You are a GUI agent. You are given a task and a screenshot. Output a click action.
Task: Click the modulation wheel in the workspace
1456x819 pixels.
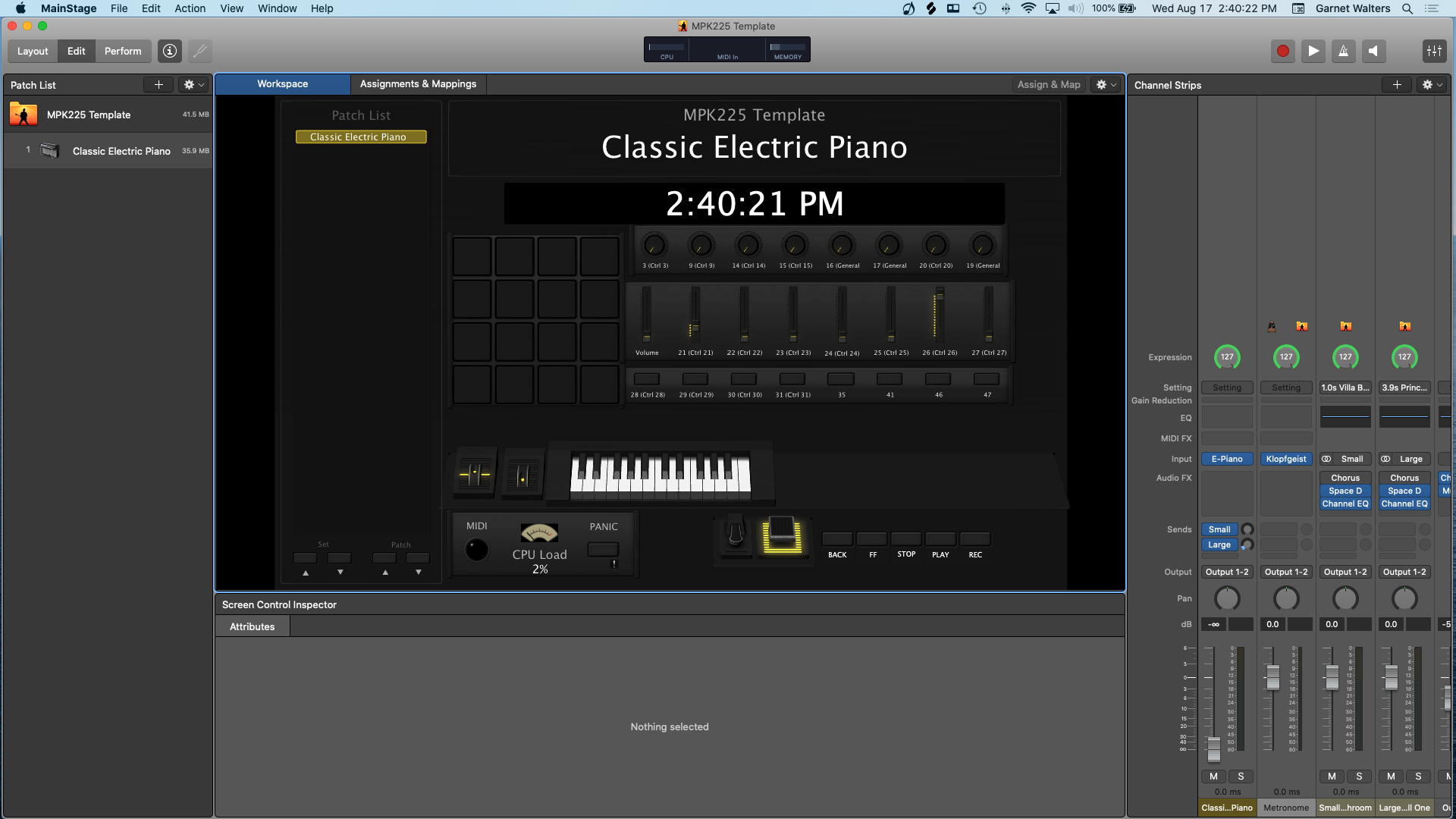tap(522, 475)
